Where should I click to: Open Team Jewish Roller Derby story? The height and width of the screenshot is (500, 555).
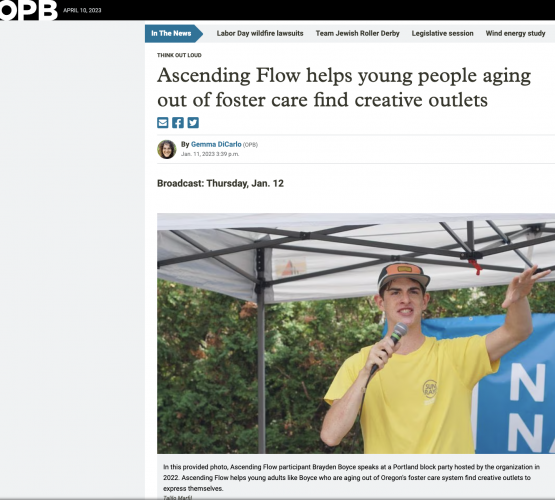coord(357,33)
